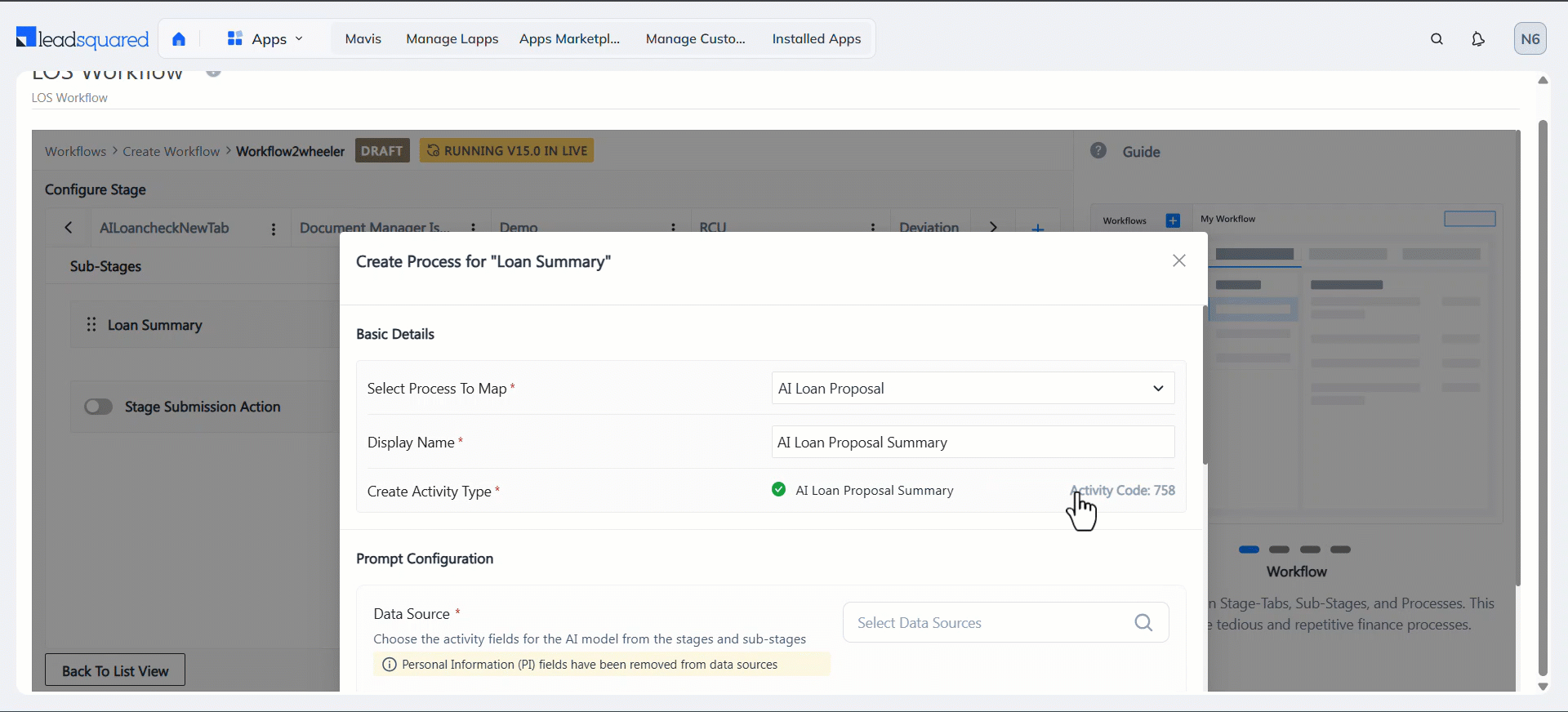Open the Mavis menu item
The image size is (1568, 712).
363,38
